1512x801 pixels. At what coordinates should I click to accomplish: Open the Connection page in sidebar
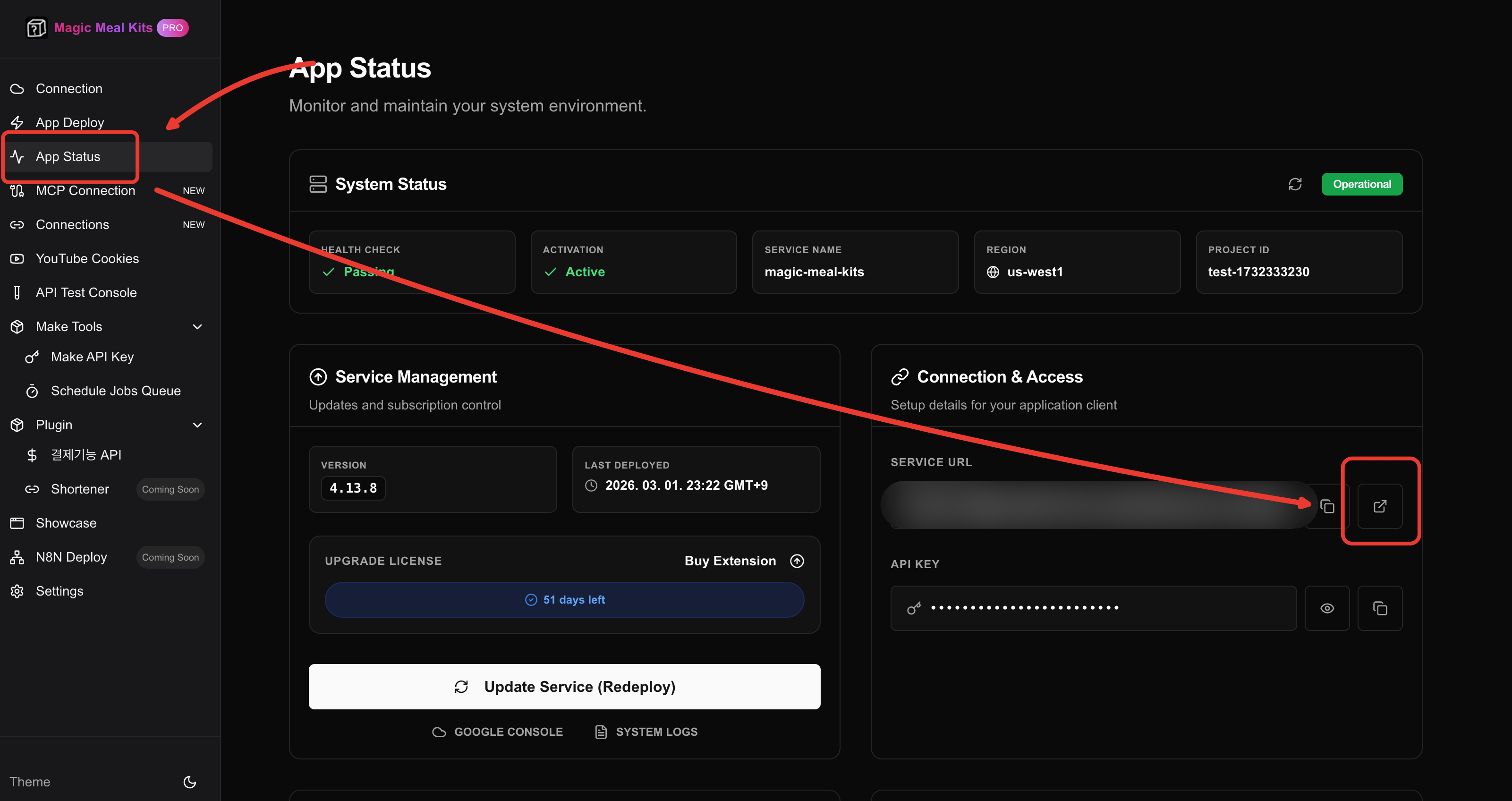point(110,89)
